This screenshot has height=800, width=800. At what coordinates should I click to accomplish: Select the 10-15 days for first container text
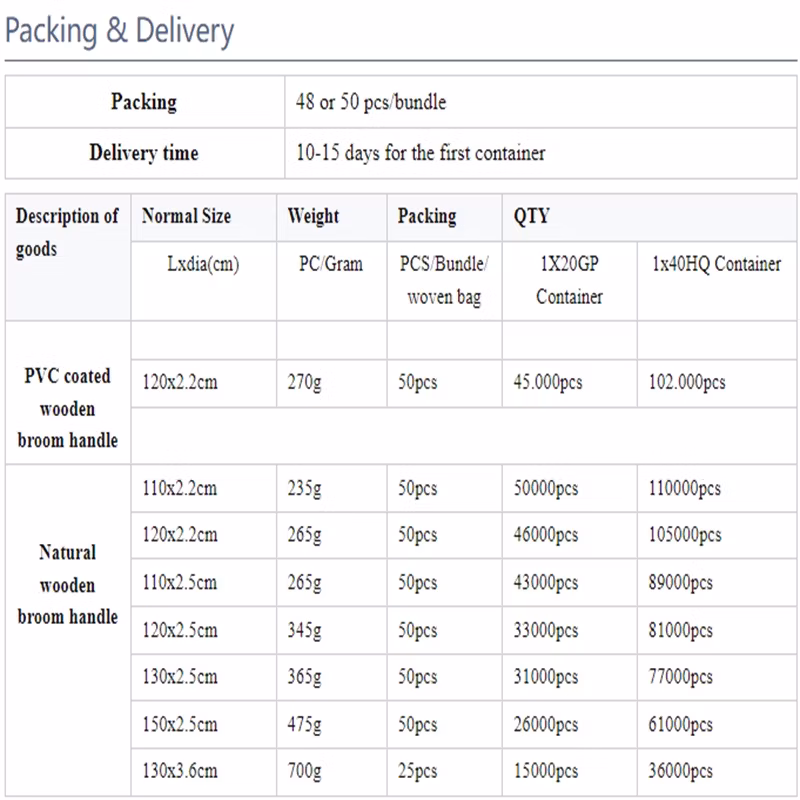point(420,153)
